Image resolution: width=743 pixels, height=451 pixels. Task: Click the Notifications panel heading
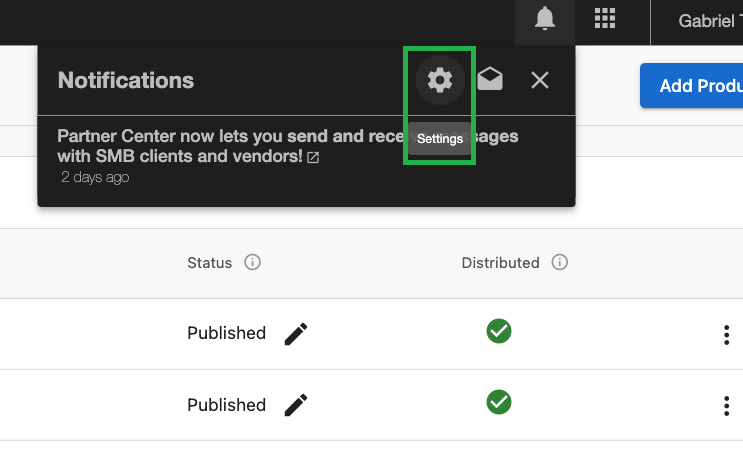click(126, 80)
